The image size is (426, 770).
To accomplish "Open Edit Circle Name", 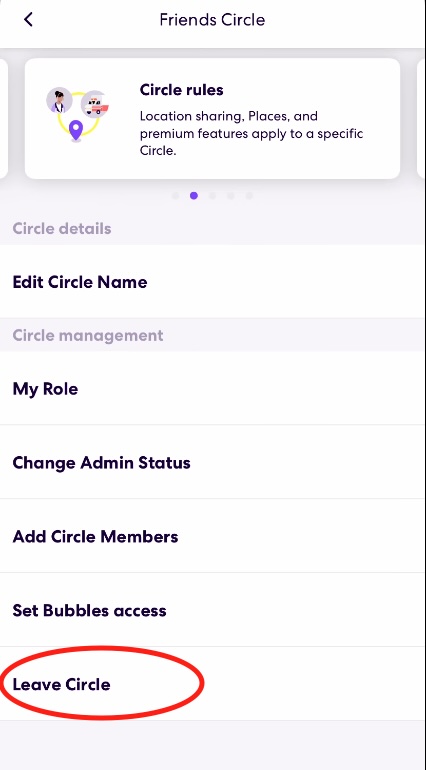I will (x=213, y=282).
